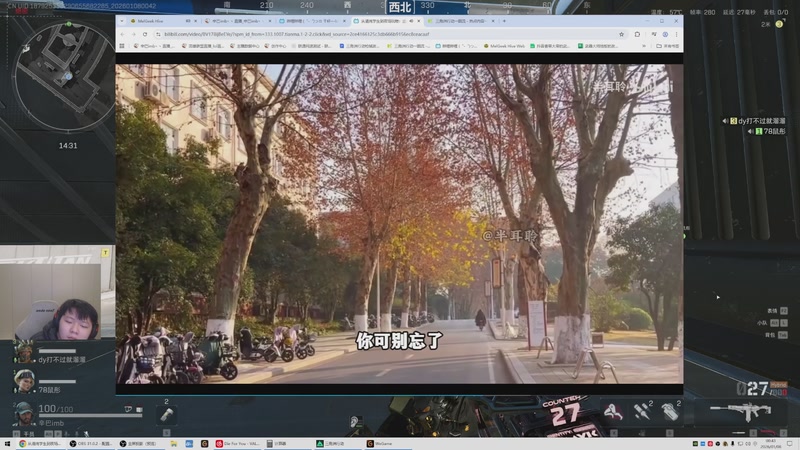Switch to the MelGeek Hive tab
This screenshot has width=800, height=450.
tap(161, 21)
